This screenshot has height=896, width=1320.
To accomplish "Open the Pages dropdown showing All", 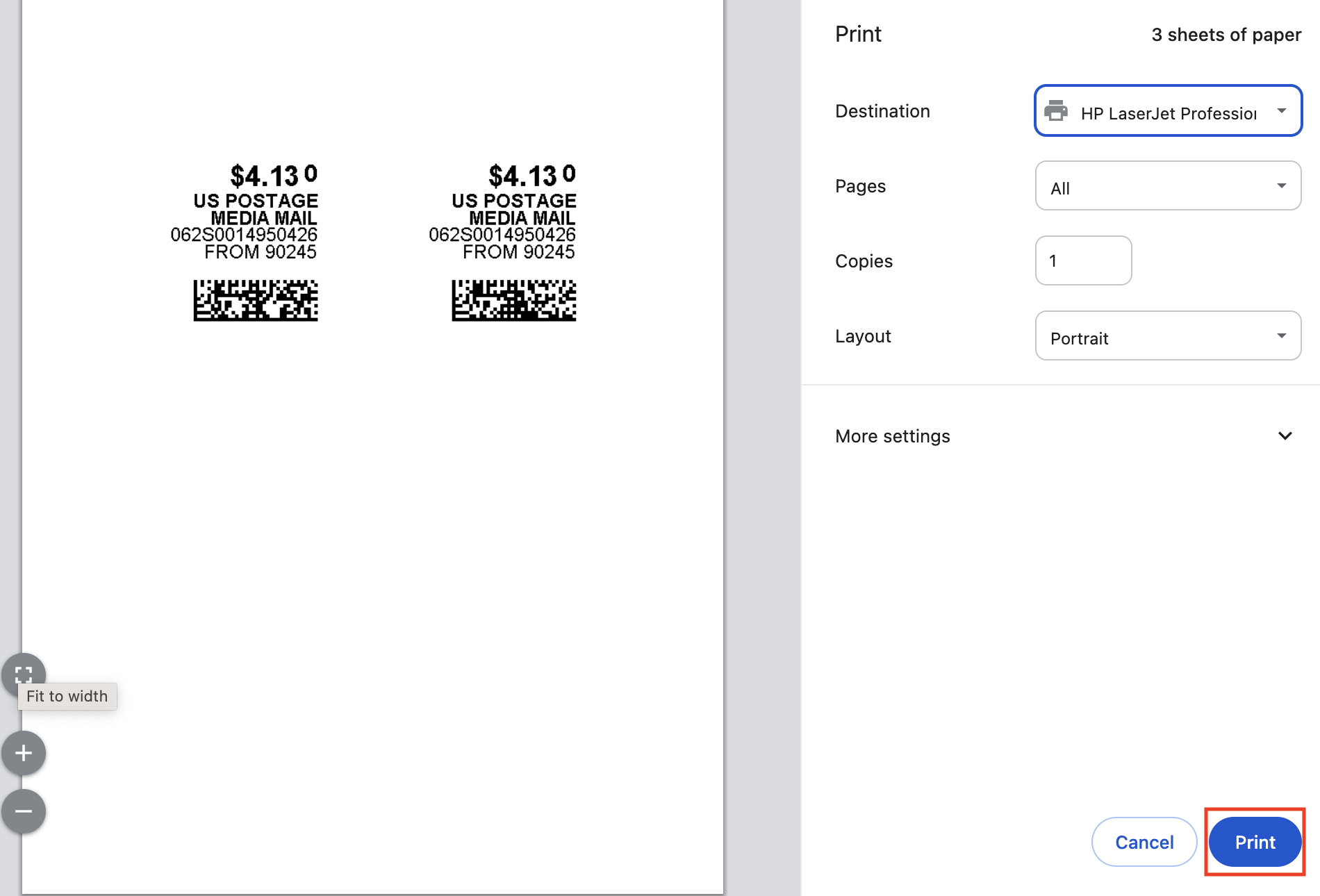I will 1167,186.
